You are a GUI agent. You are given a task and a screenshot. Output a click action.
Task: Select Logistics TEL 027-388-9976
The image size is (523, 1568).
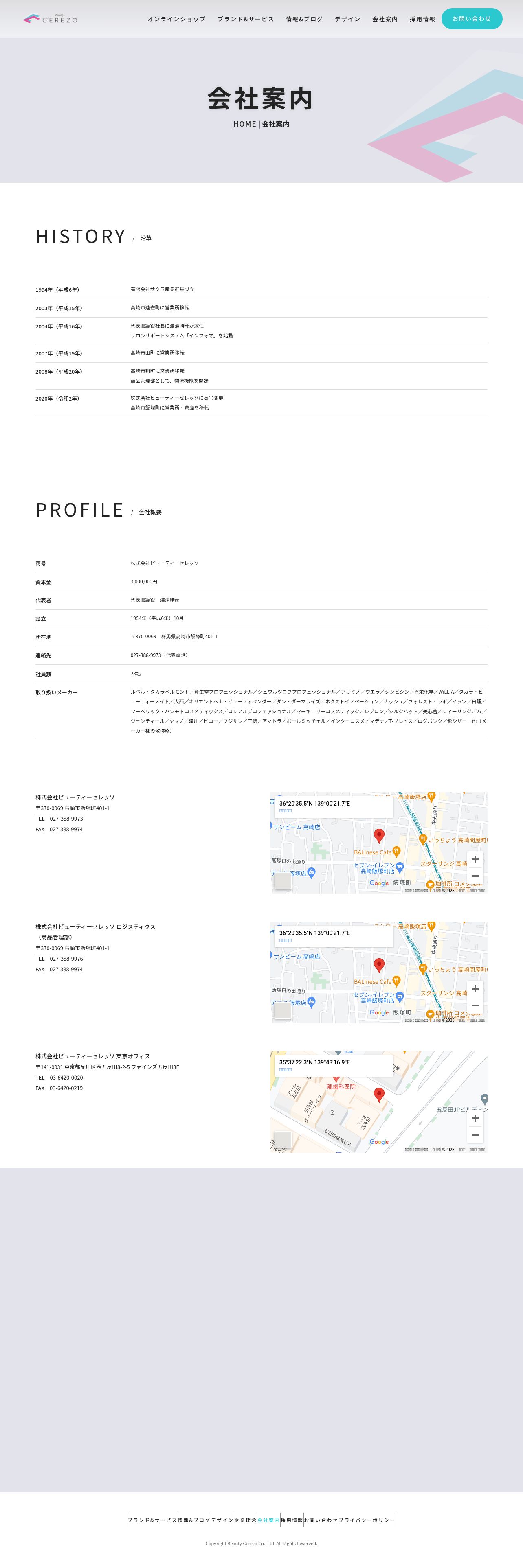coord(59,959)
